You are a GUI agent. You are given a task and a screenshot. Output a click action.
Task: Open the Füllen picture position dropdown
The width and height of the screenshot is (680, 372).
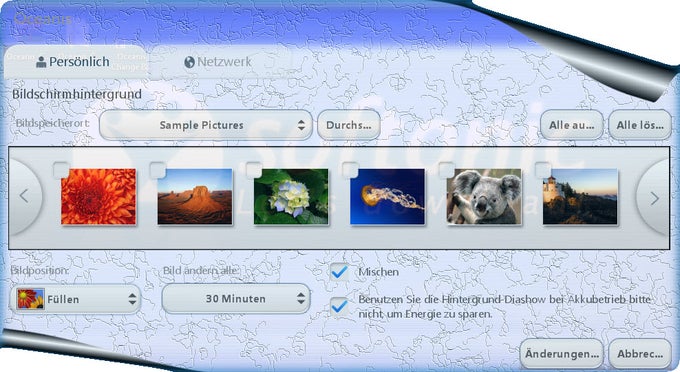tap(75, 299)
